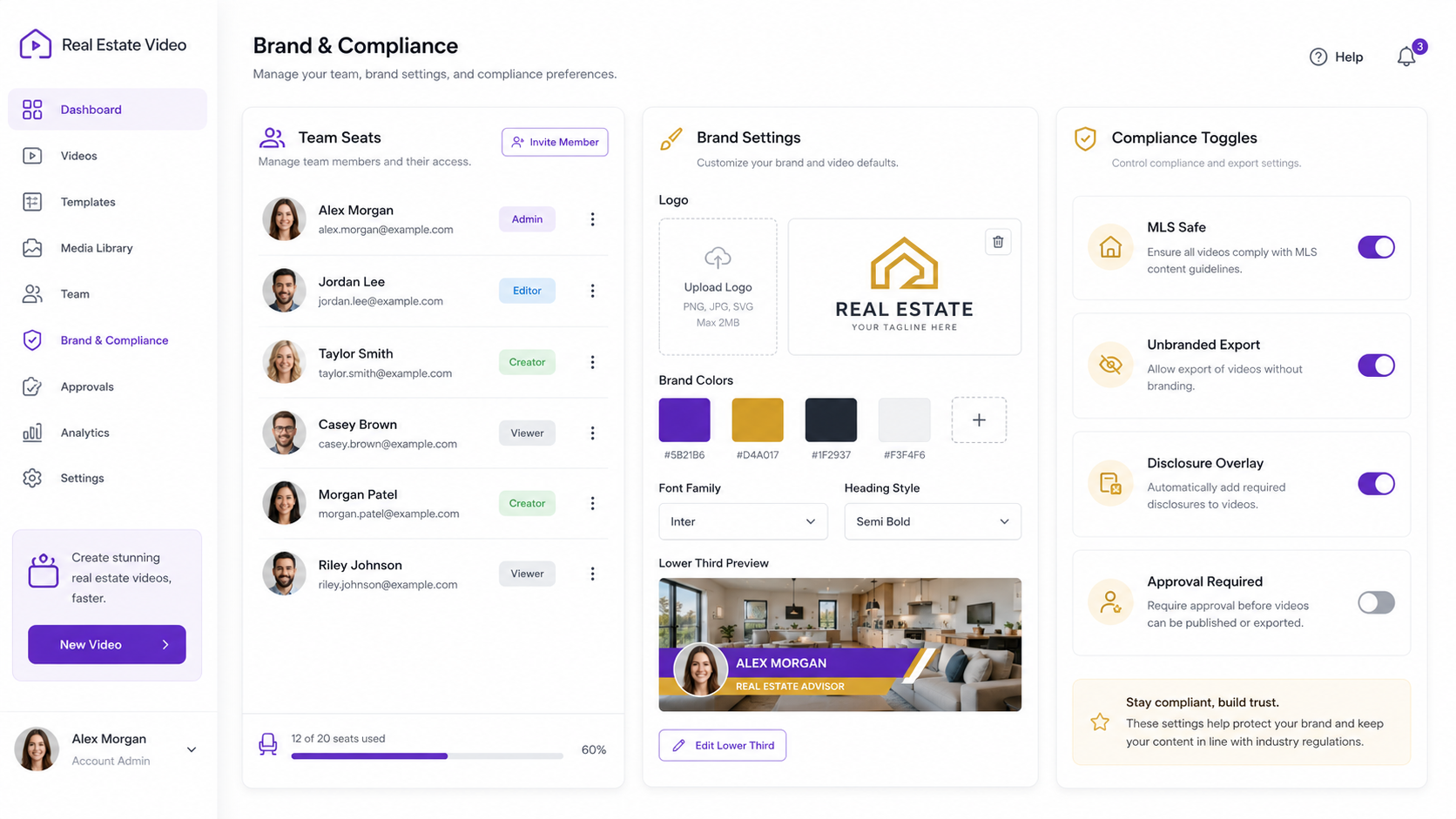Expand the Alex Morgan account menu chevron
This screenshot has width=1456, height=819.
pyautogui.click(x=192, y=749)
